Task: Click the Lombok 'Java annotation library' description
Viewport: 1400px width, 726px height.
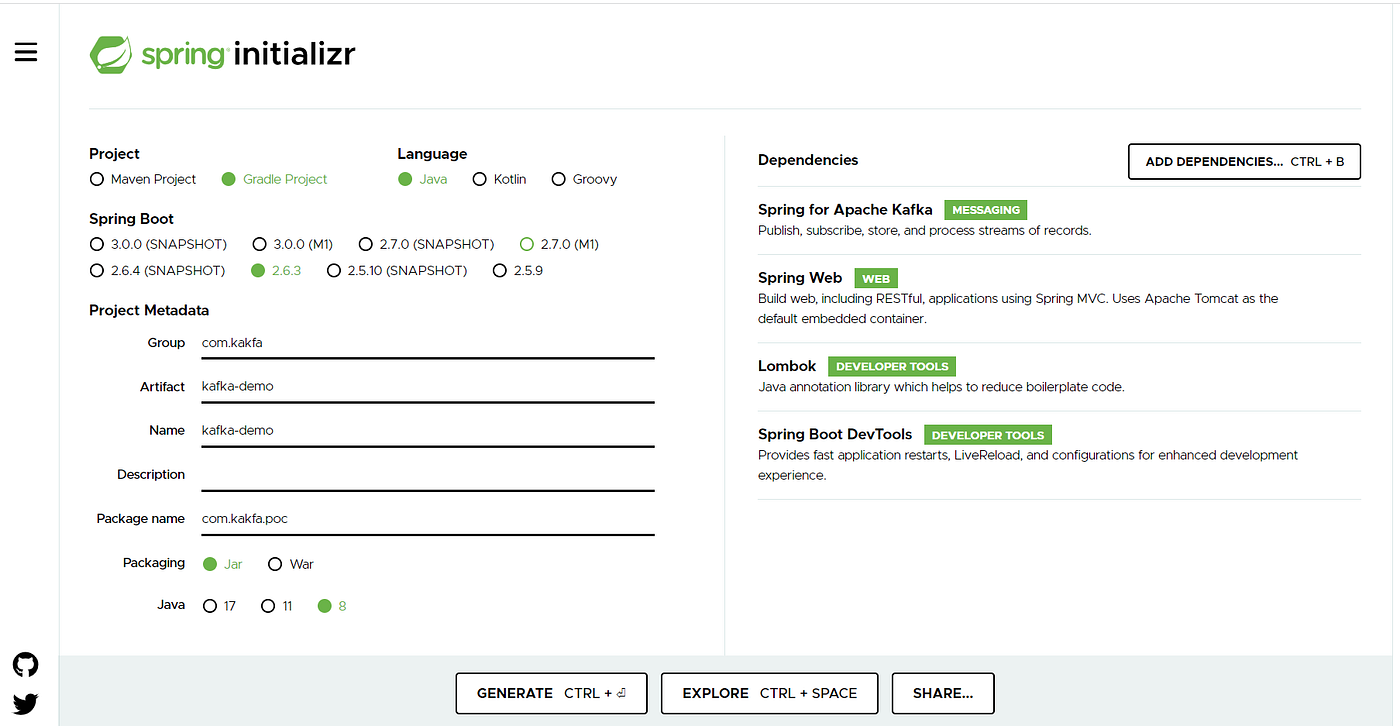Action: [941, 386]
